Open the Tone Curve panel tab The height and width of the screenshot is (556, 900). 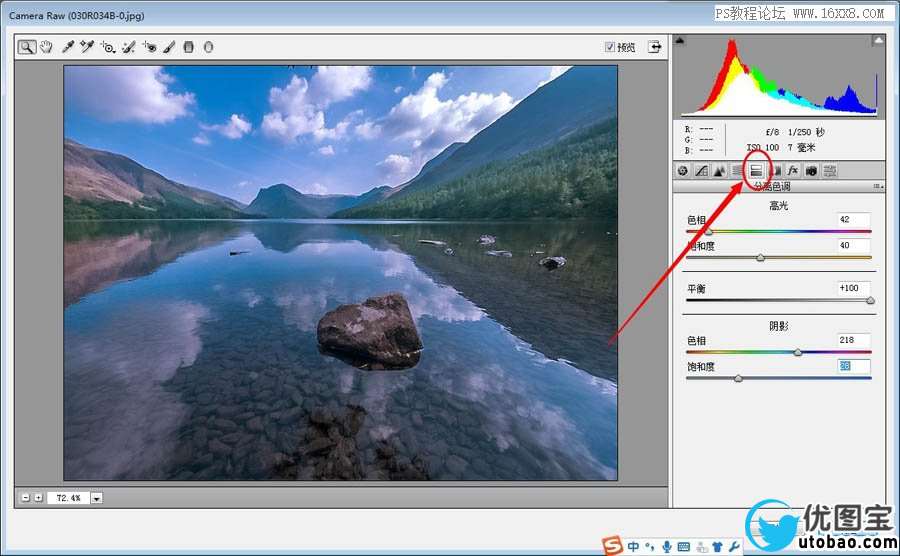click(x=701, y=170)
